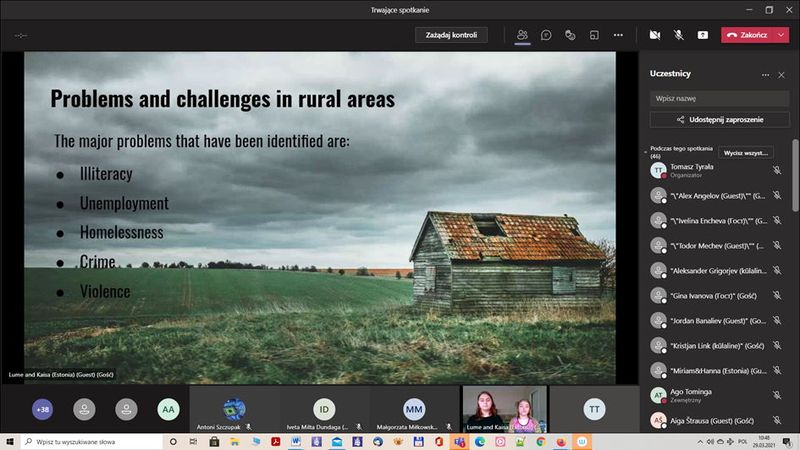Open Word from the taskbar
800x450 pixels.
coord(295,441)
